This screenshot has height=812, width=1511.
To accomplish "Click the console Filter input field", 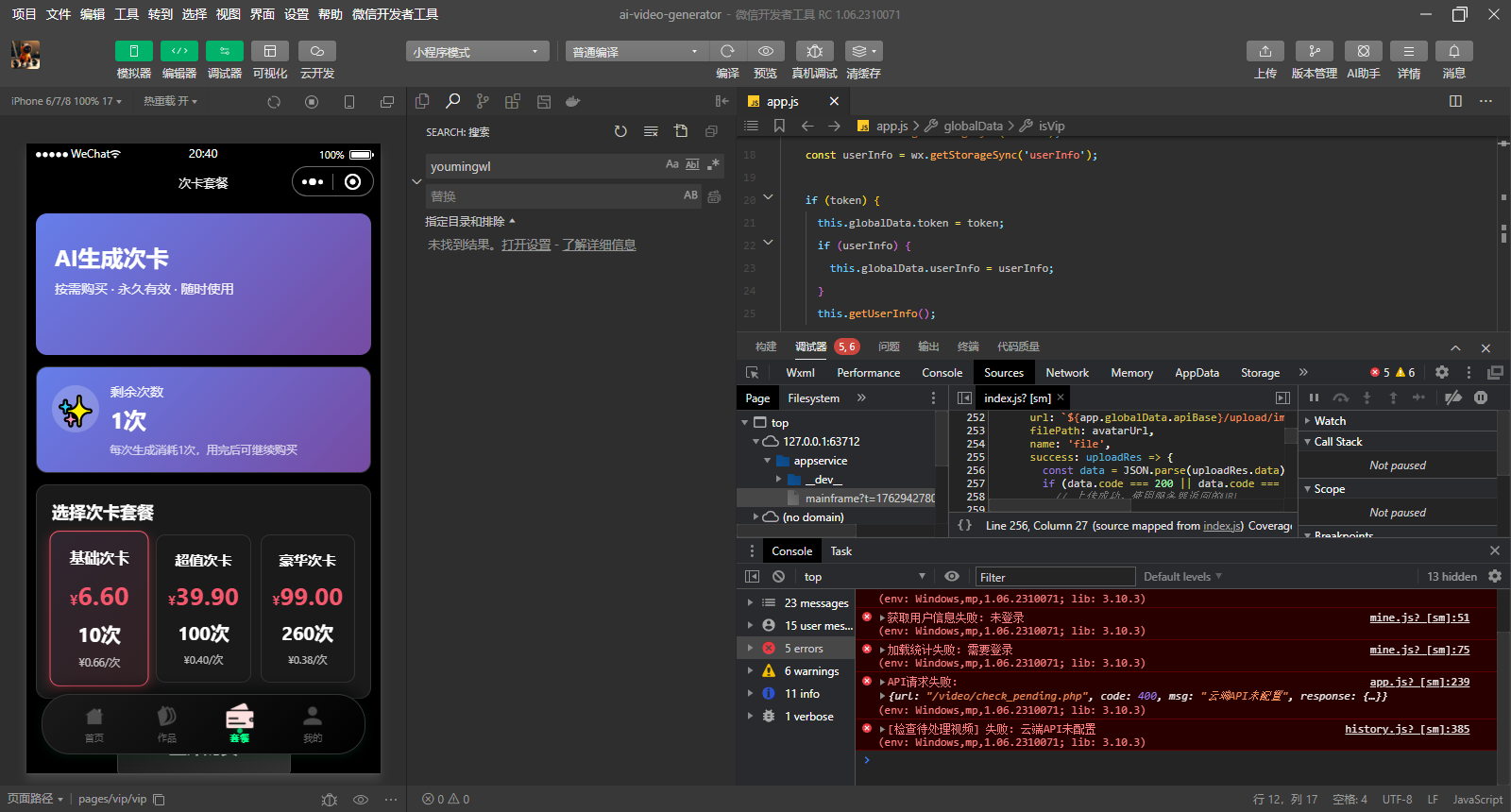I will pos(1055,577).
